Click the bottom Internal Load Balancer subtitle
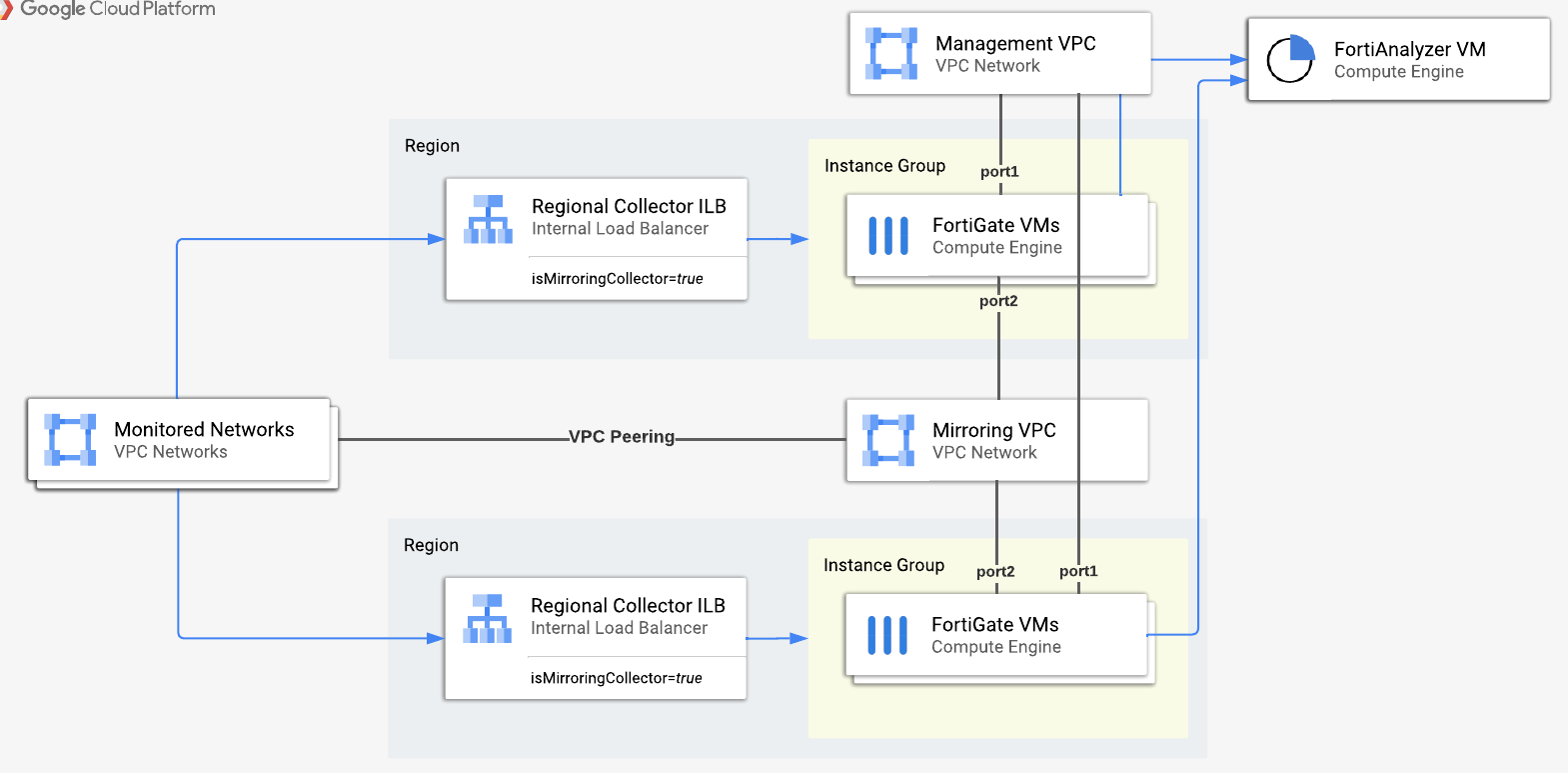1568x773 pixels. click(x=619, y=628)
